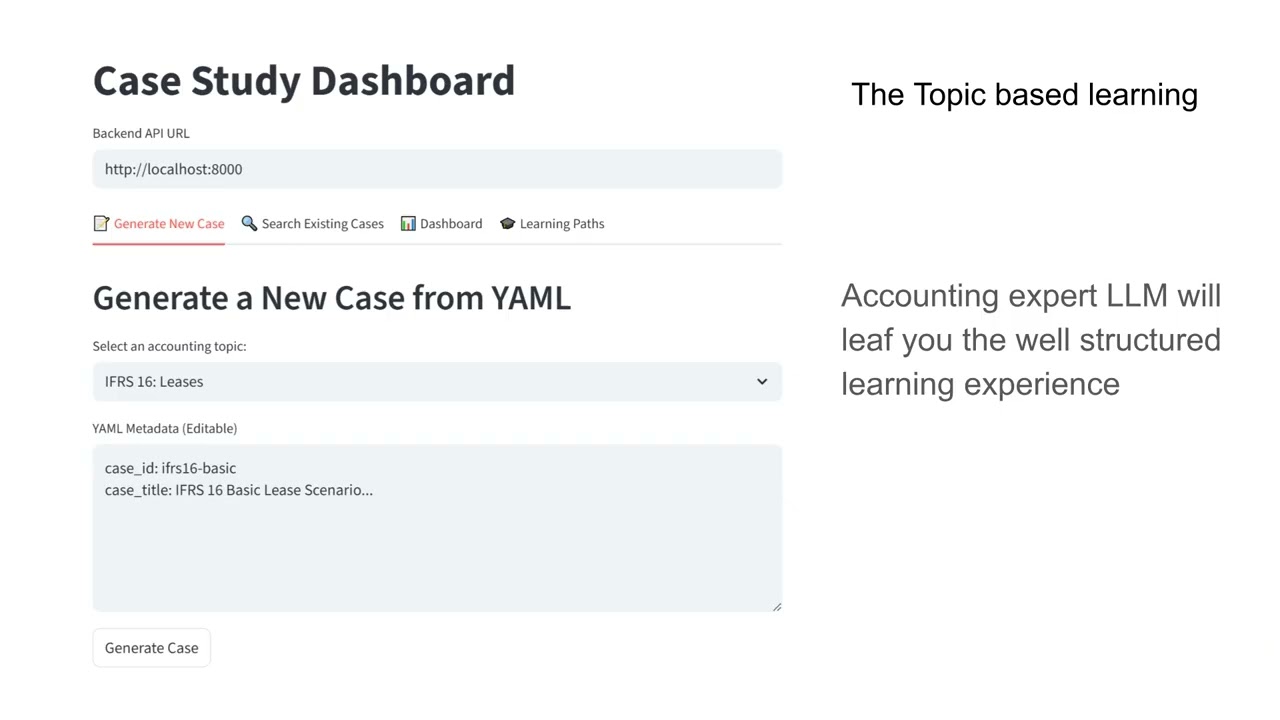
Task: Click the Generate a New Case from YAML heading
Action: pyautogui.click(x=332, y=298)
